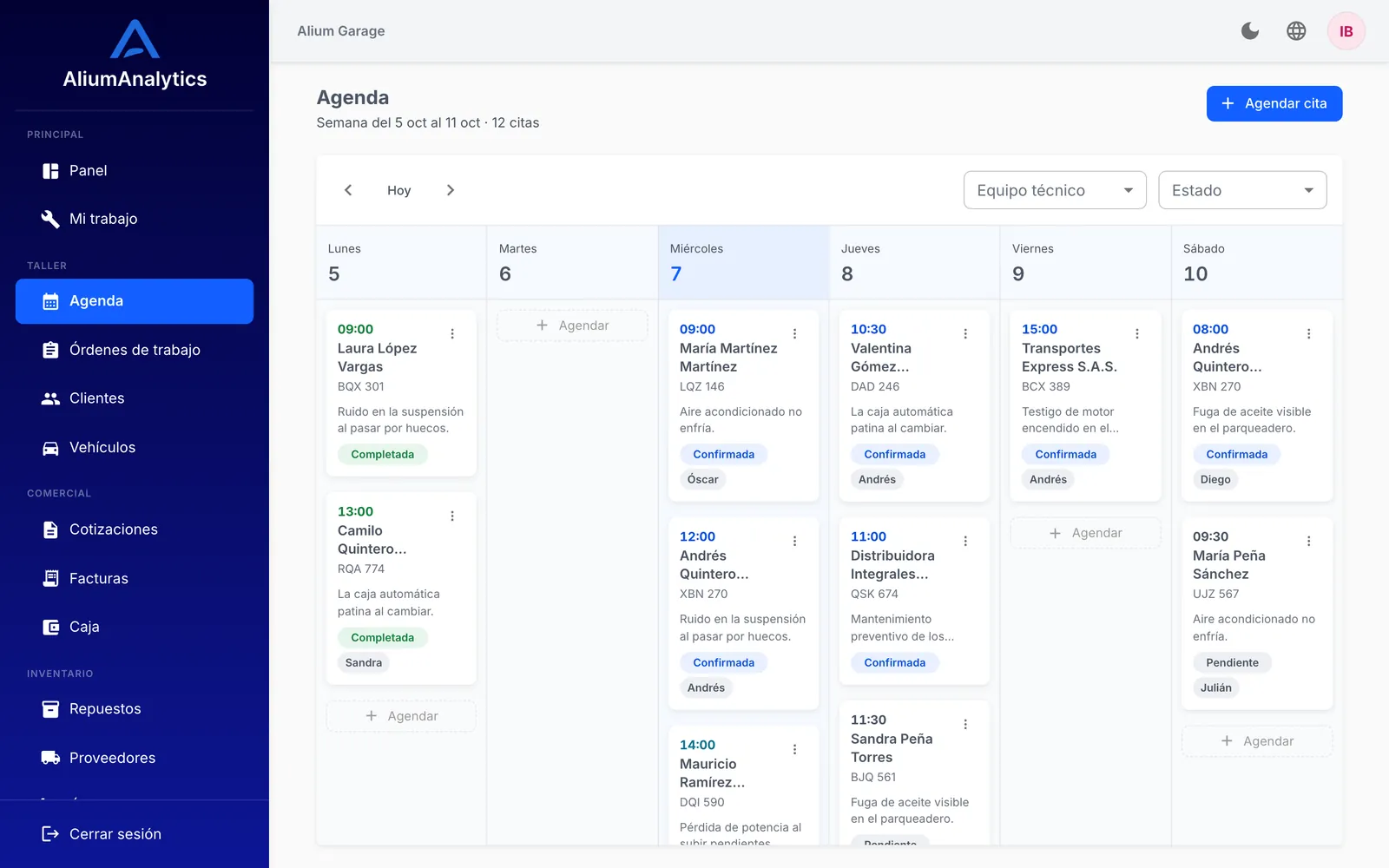
Task: Open the Proveedores page
Action: pyautogui.click(x=135, y=758)
